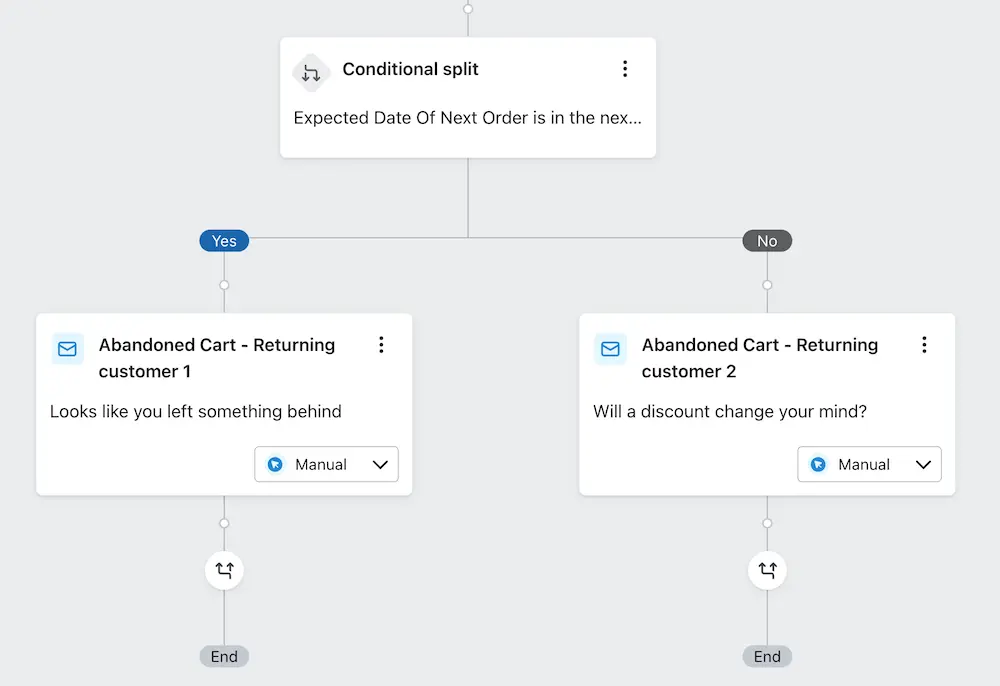
Task: Select "Will a discount change your mind?" text
Action: pos(730,411)
